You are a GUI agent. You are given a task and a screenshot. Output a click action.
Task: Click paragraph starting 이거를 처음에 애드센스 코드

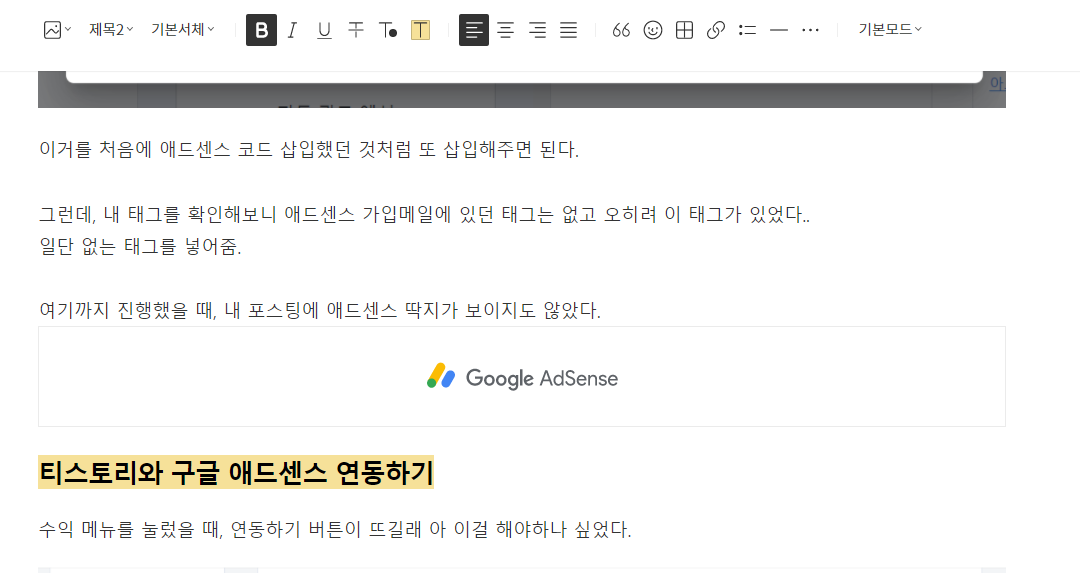coord(309,149)
